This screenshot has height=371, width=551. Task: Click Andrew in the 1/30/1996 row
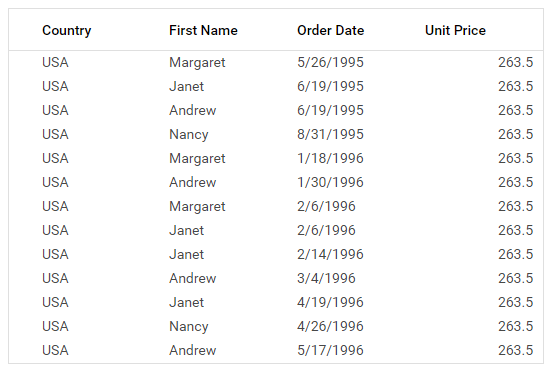click(x=193, y=182)
